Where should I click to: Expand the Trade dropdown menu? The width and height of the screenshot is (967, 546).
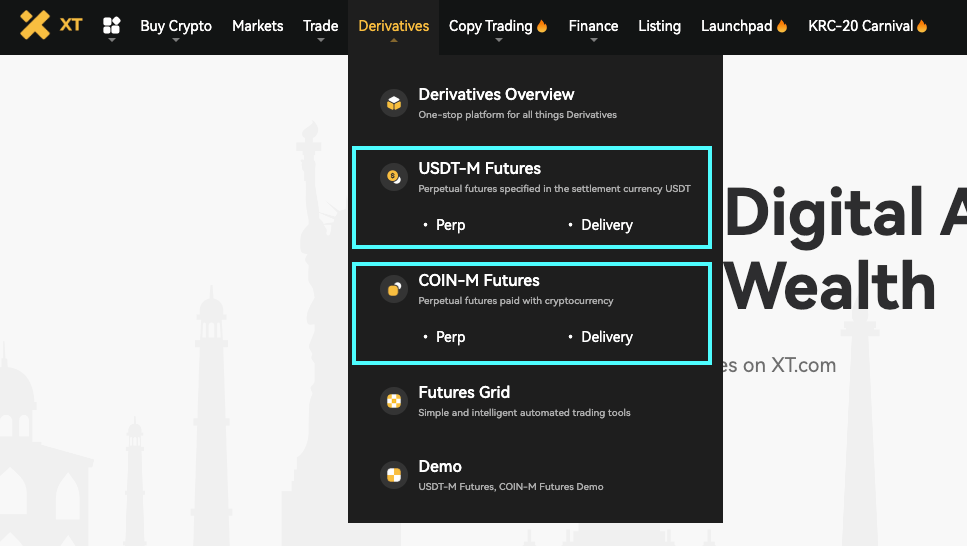pos(320,27)
